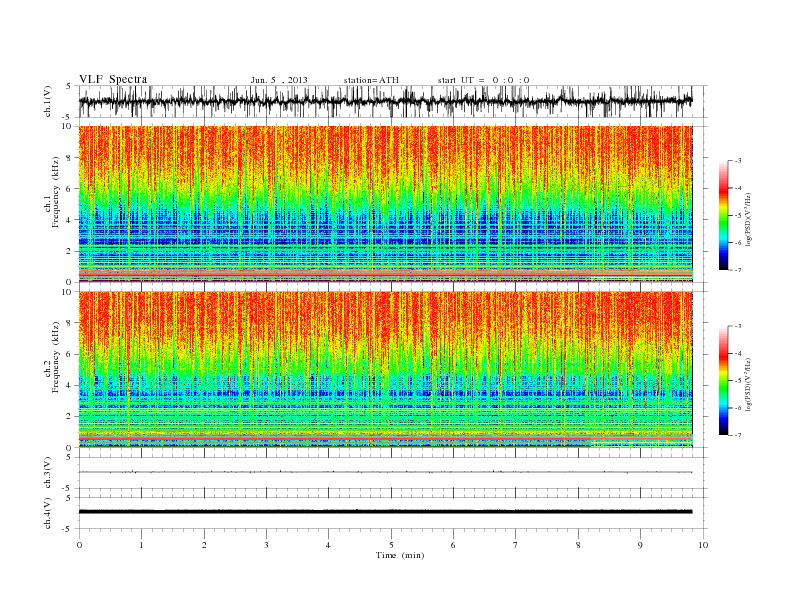This screenshot has height=612, width=792.
Task: Click the "5" tick of ch.1(V) waveform axis
Action: tap(68, 86)
